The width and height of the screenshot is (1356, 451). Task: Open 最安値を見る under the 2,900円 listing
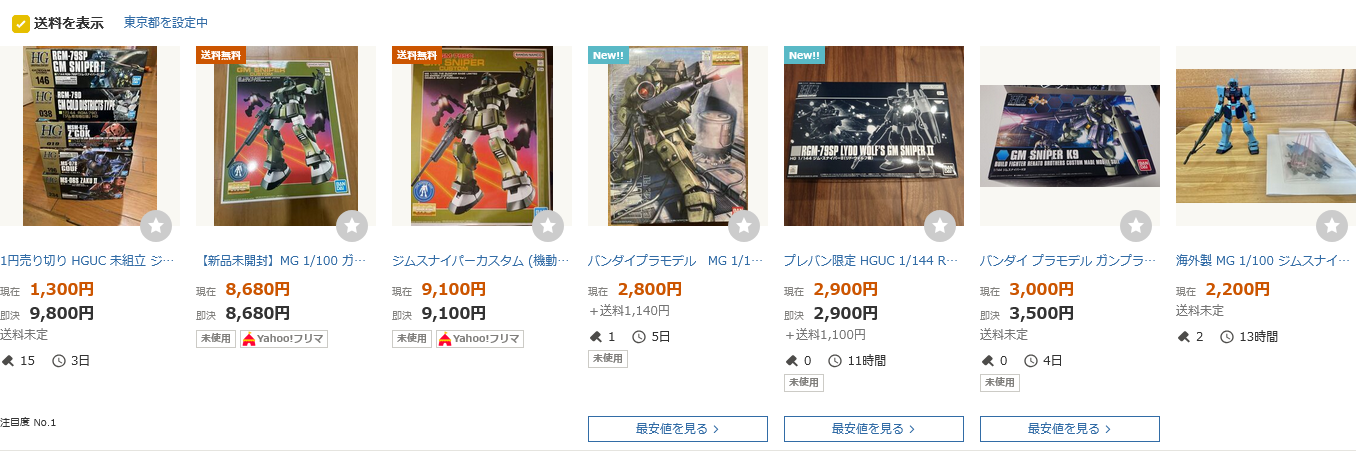(874, 429)
